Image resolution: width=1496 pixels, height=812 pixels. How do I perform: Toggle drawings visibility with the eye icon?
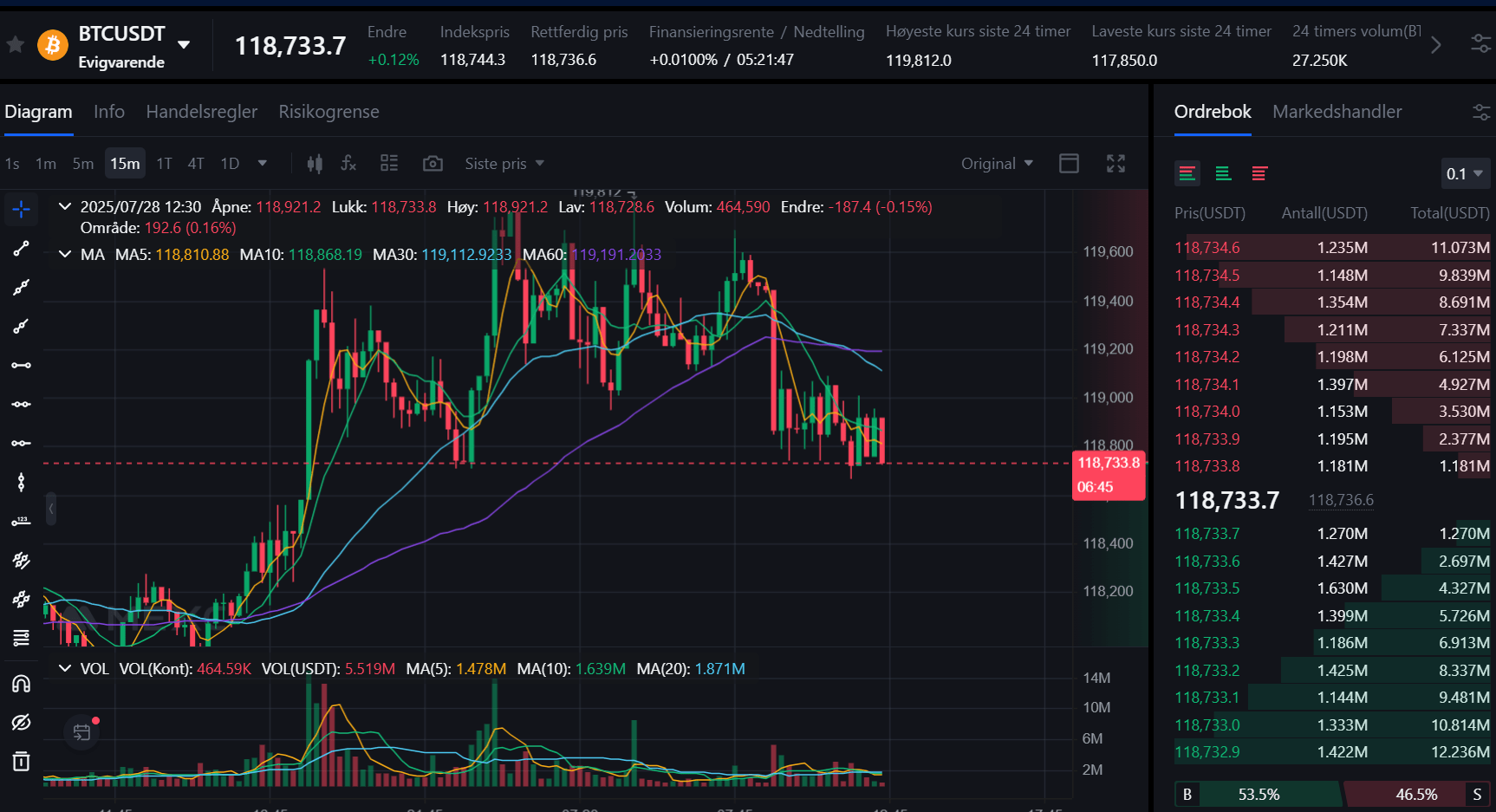point(21,723)
